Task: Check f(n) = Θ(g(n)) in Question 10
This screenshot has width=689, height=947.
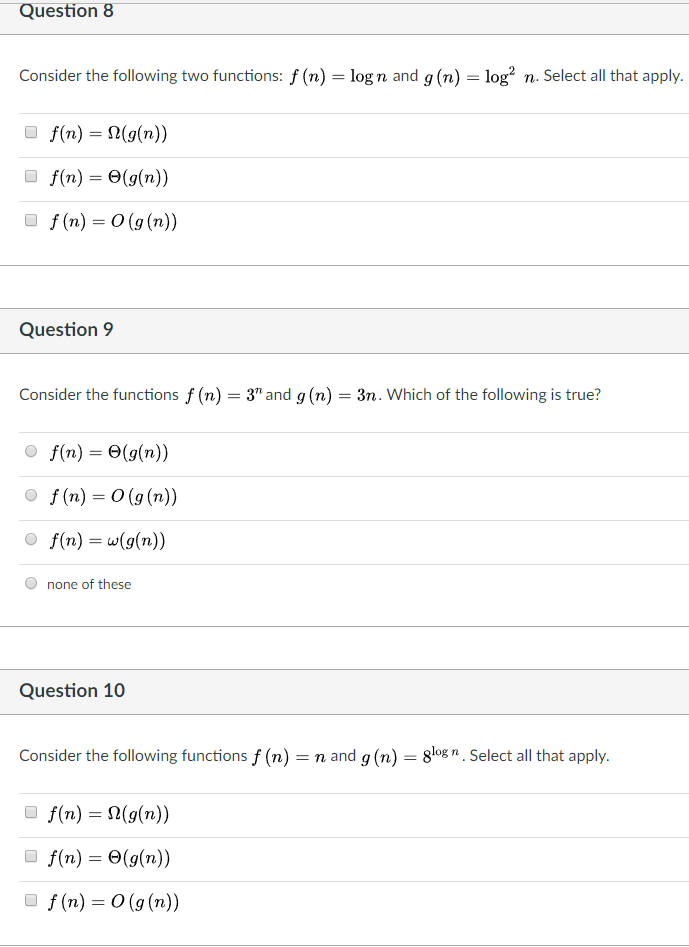Action: point(30,856)
